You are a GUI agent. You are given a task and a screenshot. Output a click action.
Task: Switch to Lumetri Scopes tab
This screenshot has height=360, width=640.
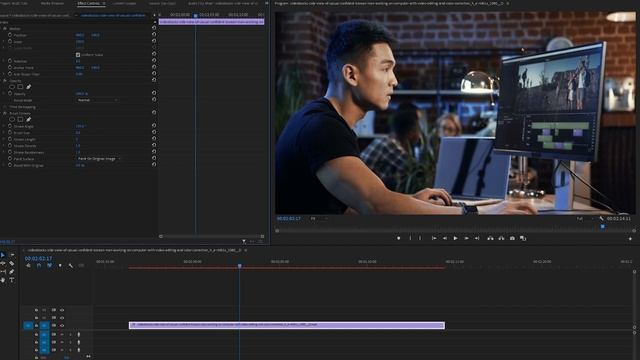(x=124, y=3)
